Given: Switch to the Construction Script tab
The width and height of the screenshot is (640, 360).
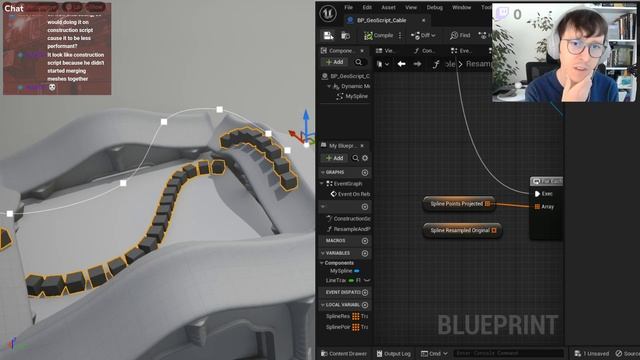Looking at the screenshot, I should [x=424, y=51].
